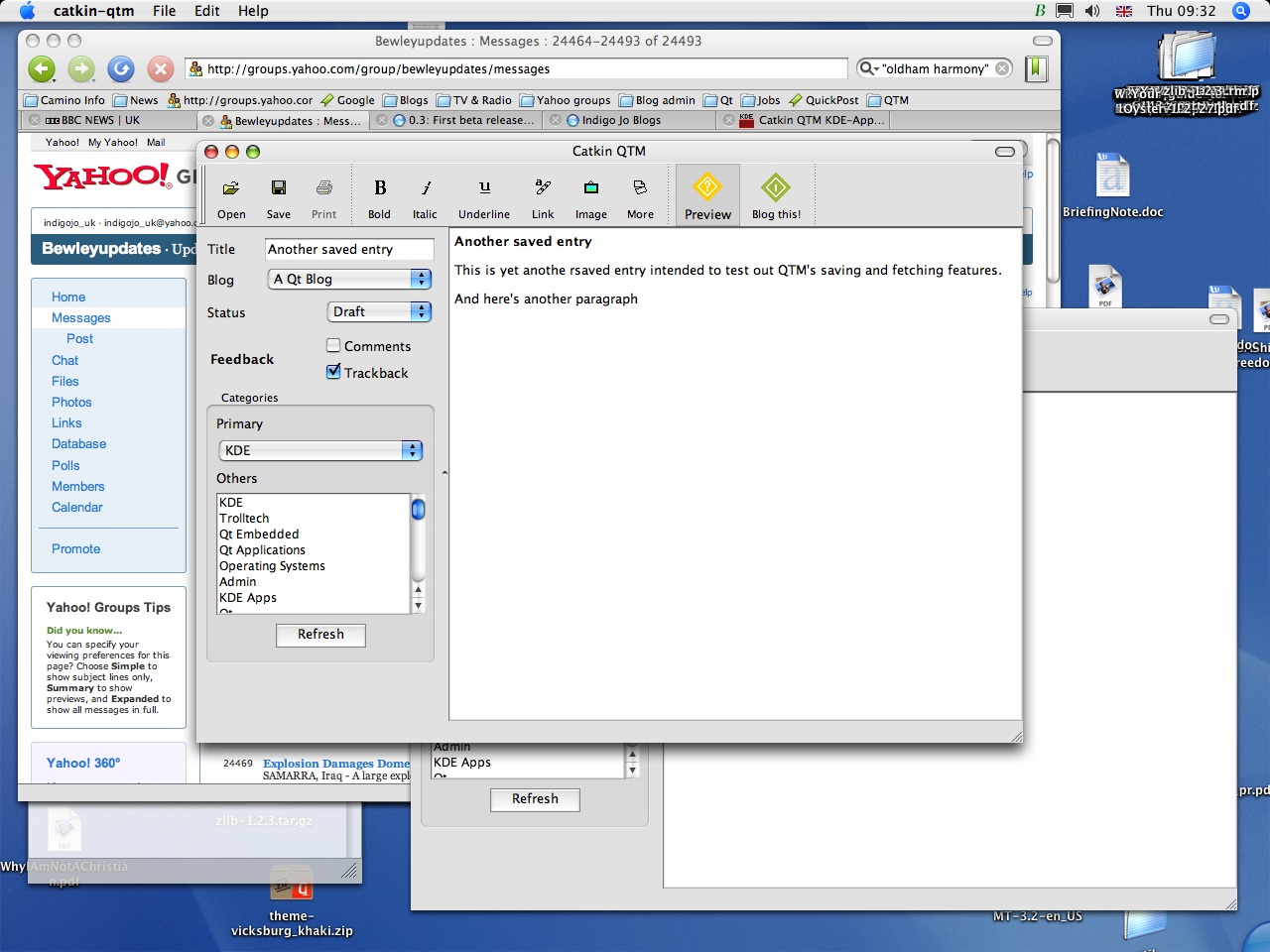Image resolution: width=1270 pixels, height=952 pixels.
Task: Open the Status dropdown showing Draft
Action: click(x=379, y=311)
